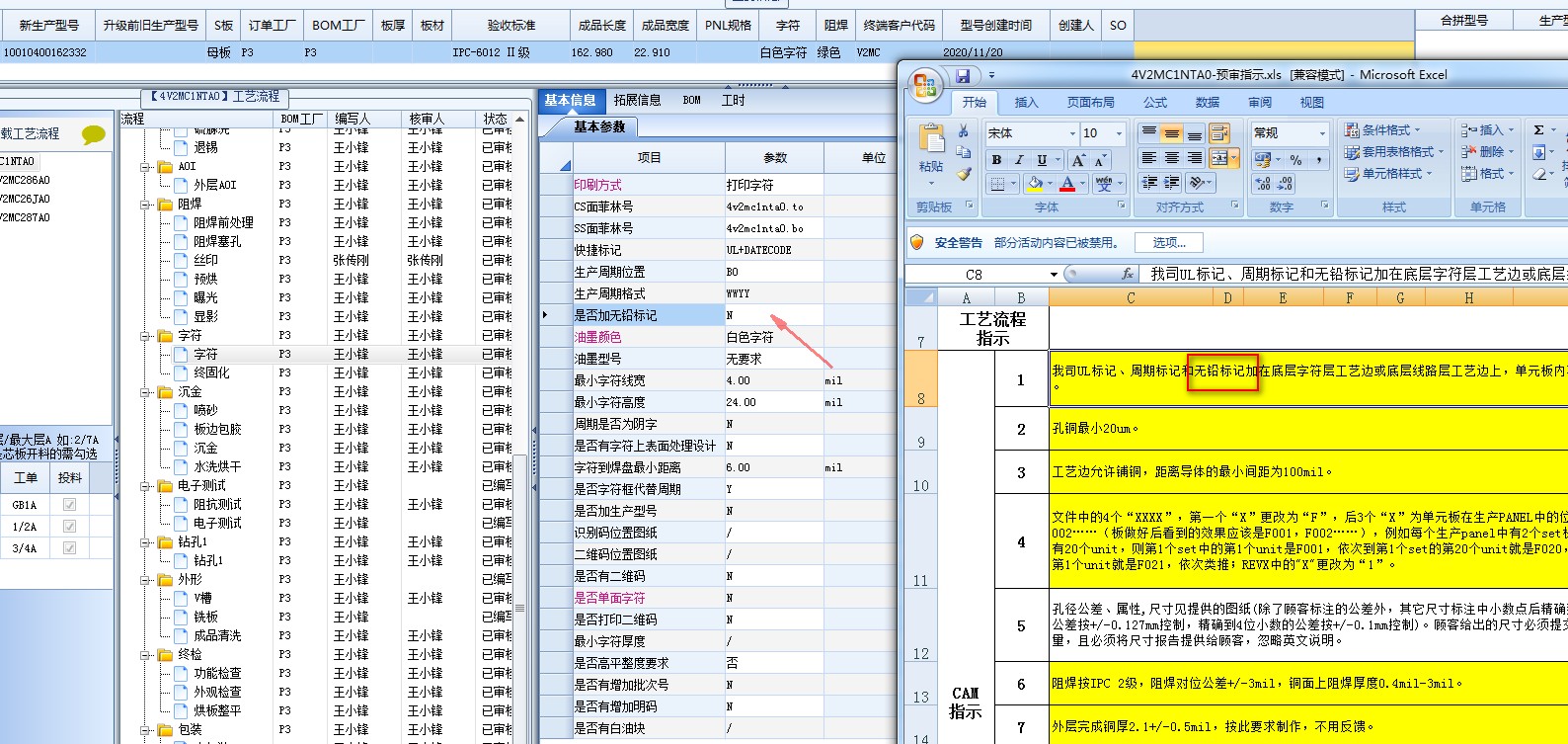Click the Top Align icon
Viewport: 1568px width, 744px height.
tap(1148, 133)
